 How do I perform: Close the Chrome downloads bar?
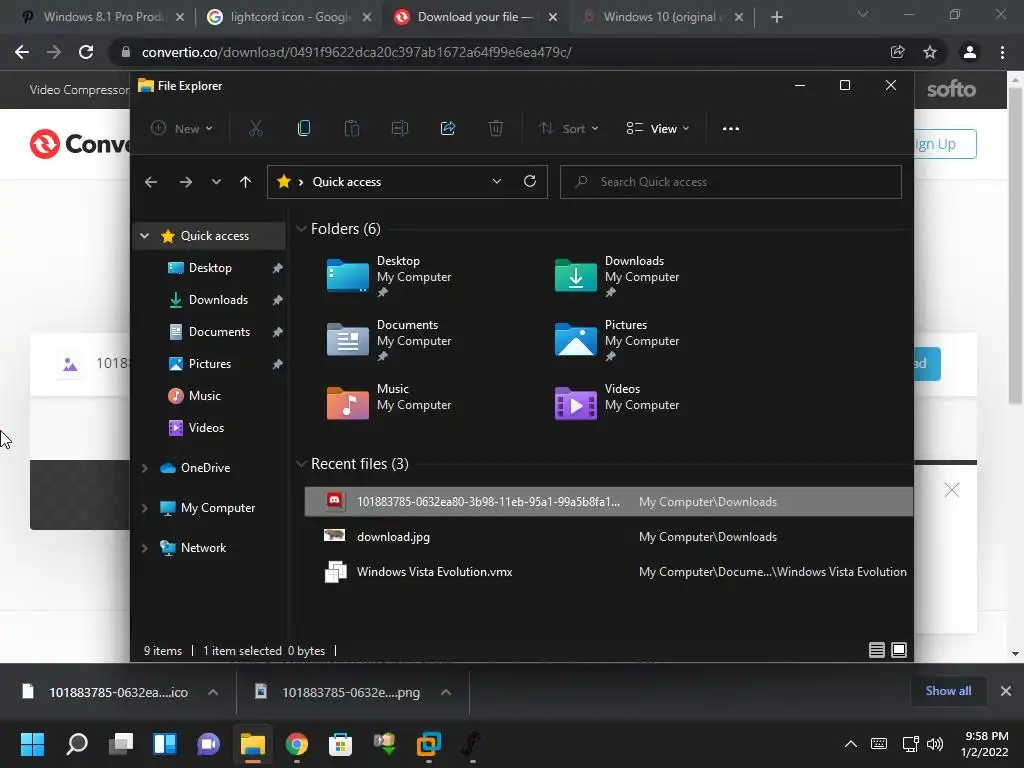[x=1006, y=690]
